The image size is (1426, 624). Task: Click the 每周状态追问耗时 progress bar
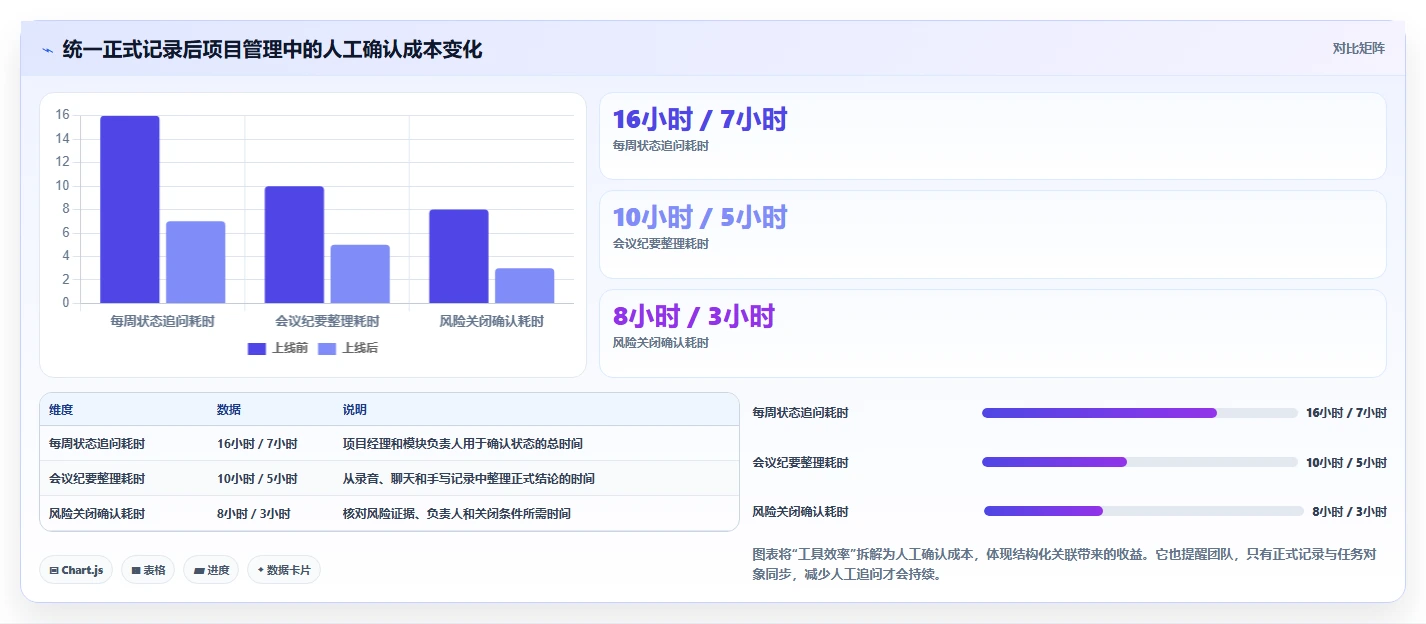click(1140, 413)
